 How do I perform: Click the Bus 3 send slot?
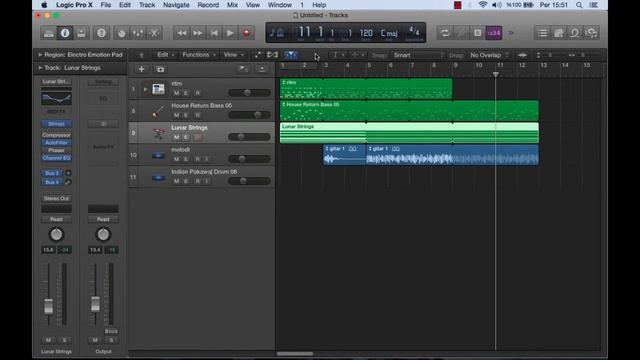pos(52,173)
